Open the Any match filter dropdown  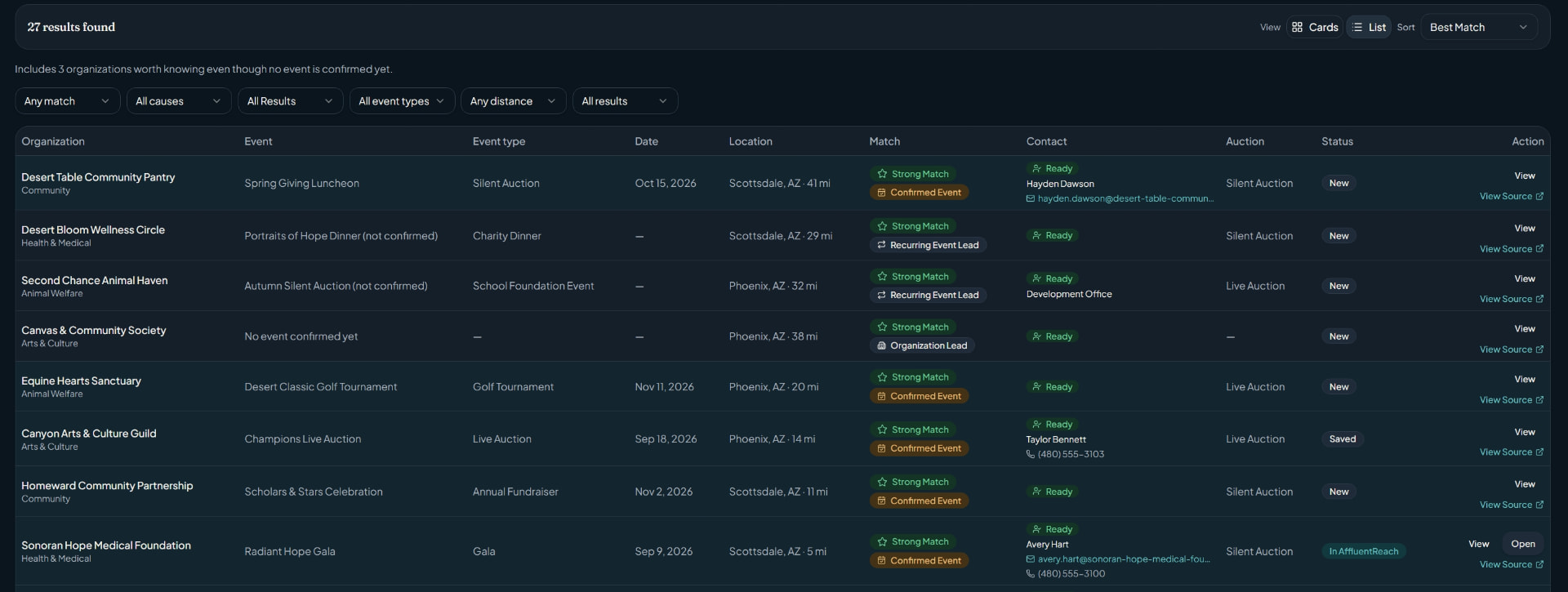[67, 101]
